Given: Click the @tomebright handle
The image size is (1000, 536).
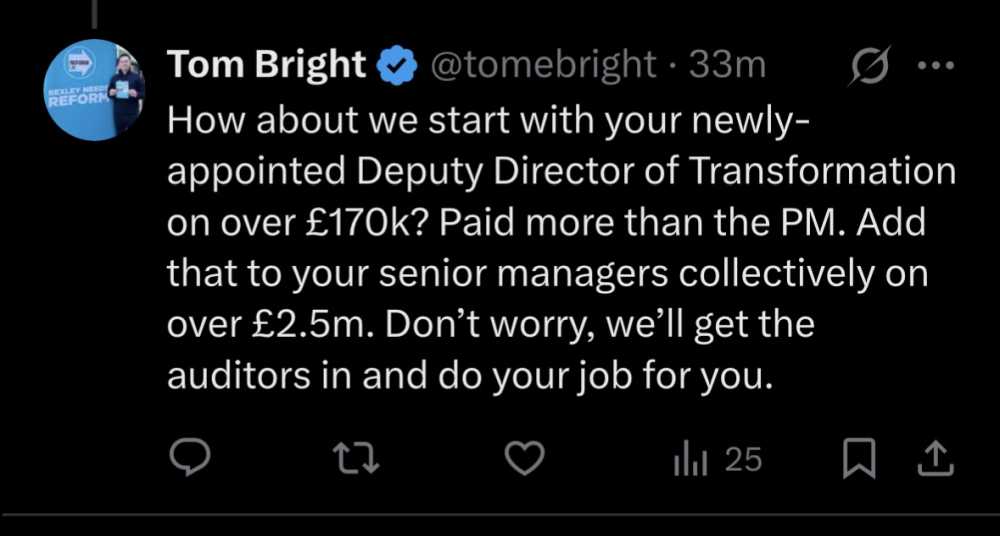Looking at the screenshot, I should (543, 66).
